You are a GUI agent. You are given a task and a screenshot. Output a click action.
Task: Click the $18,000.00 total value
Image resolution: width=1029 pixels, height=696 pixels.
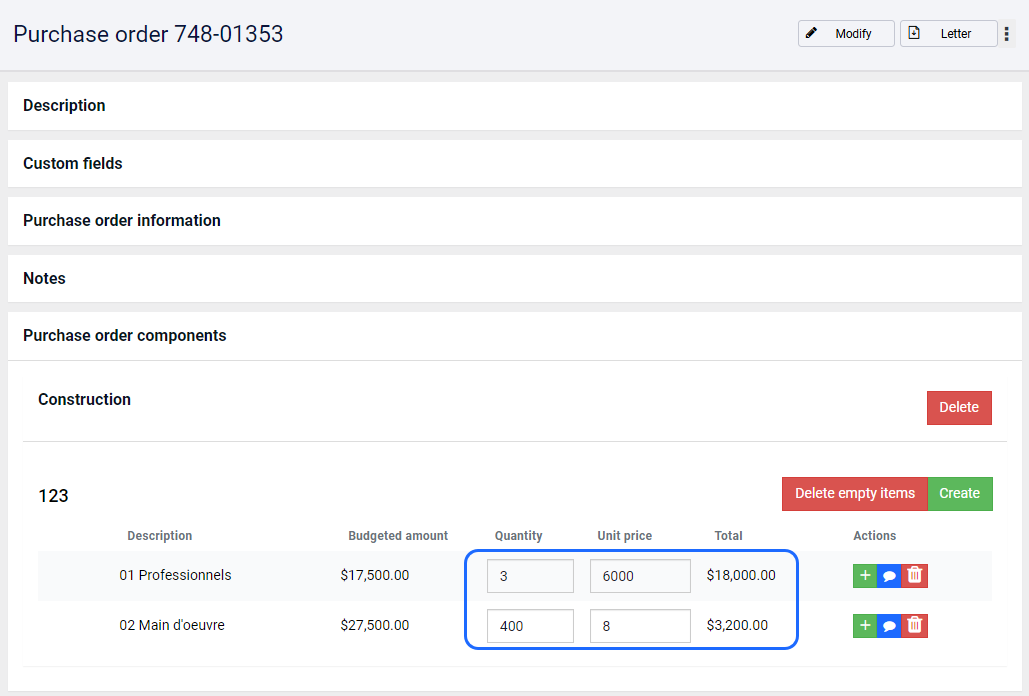click(x=741, y=575)
